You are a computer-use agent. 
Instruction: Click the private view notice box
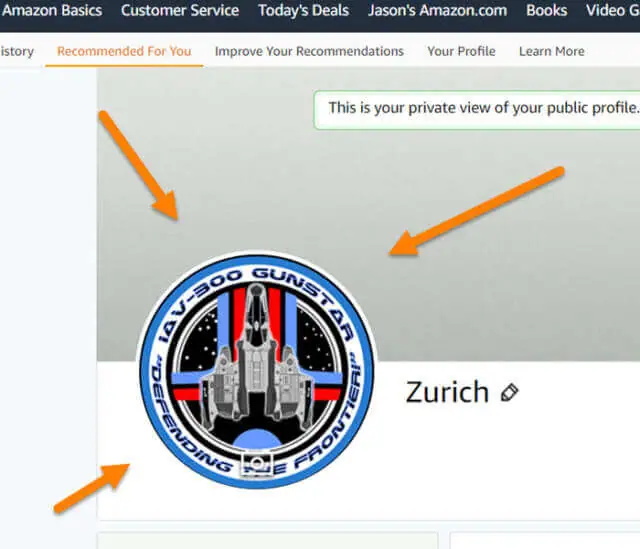tap(477, 110)
